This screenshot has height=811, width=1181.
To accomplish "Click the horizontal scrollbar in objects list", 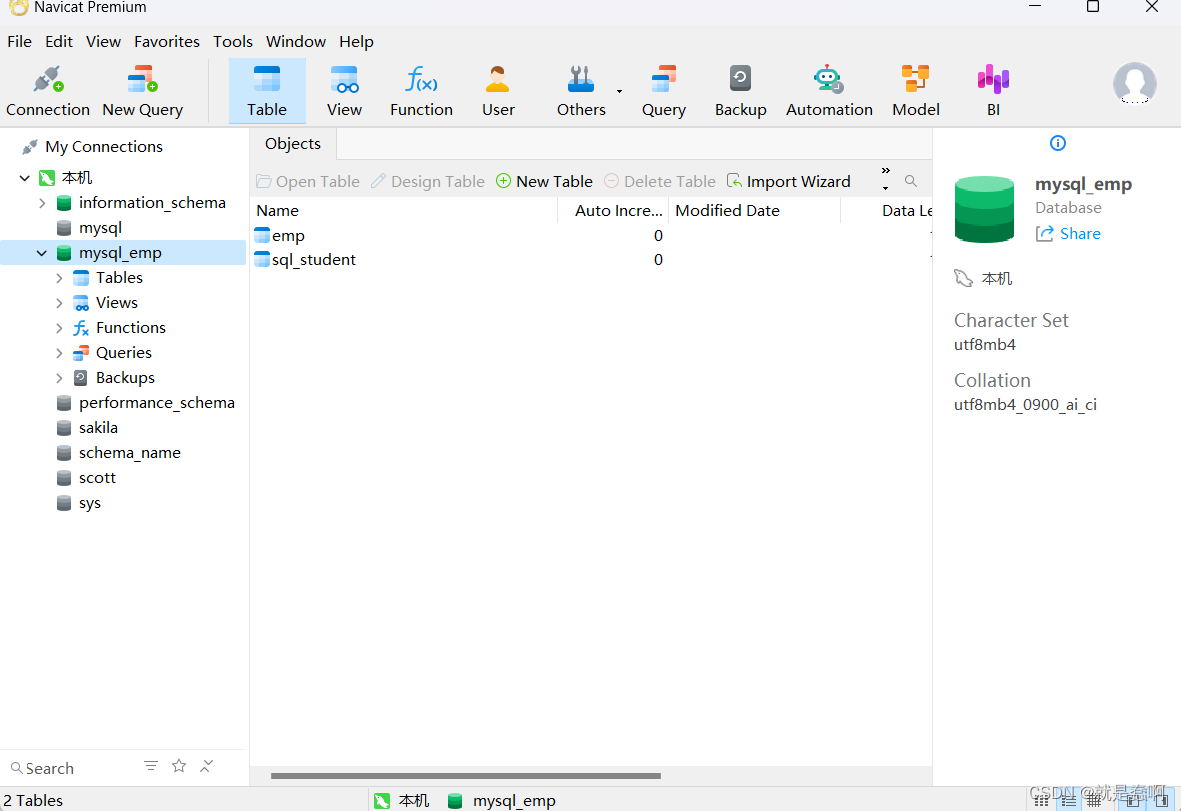I will coord(465,776).
